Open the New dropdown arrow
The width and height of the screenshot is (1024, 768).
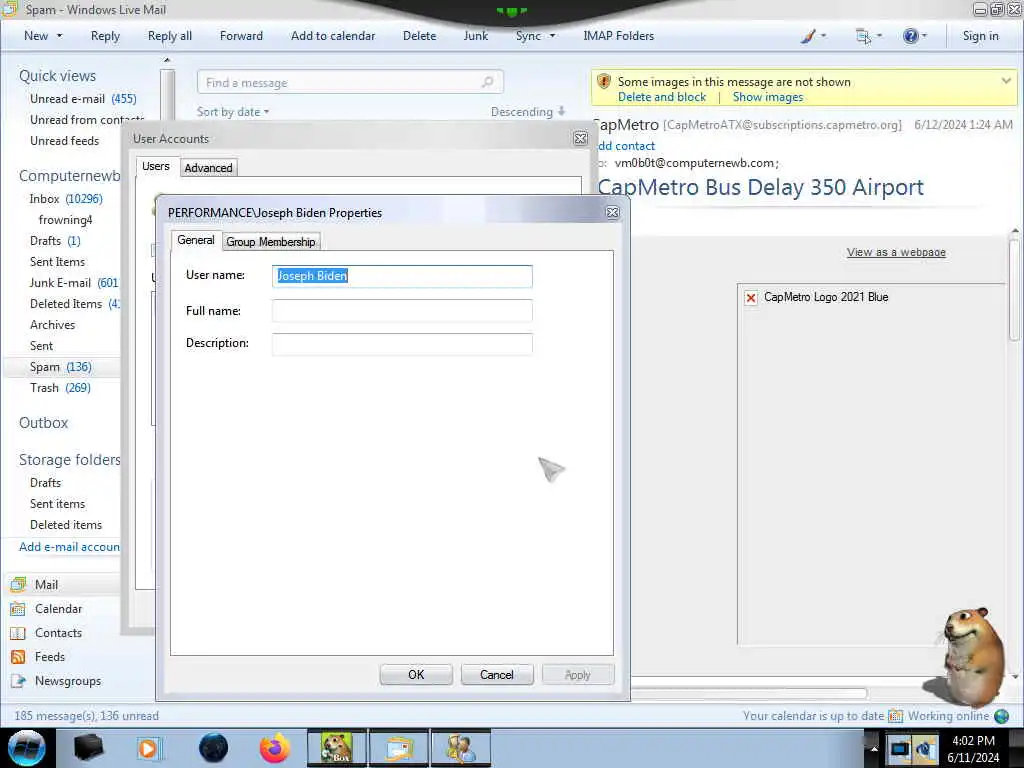(59, 36)
